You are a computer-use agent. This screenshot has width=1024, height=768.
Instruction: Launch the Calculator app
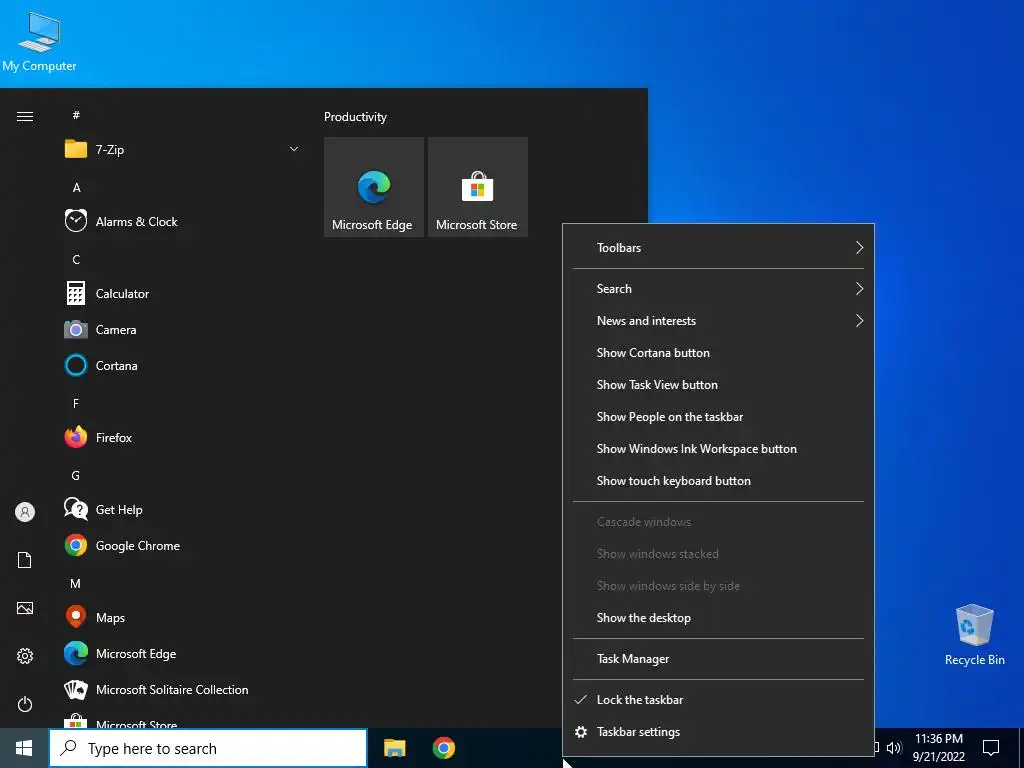click(x=182, y=294)
